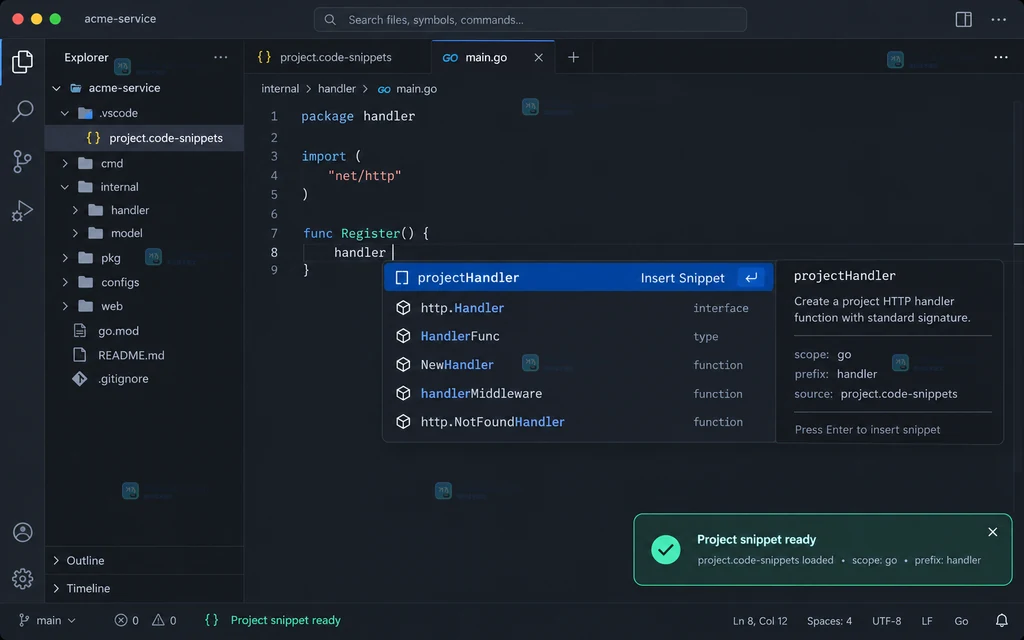Collapse the .vscode folder
1024x640 pixels.
click(x=65, y=113)
